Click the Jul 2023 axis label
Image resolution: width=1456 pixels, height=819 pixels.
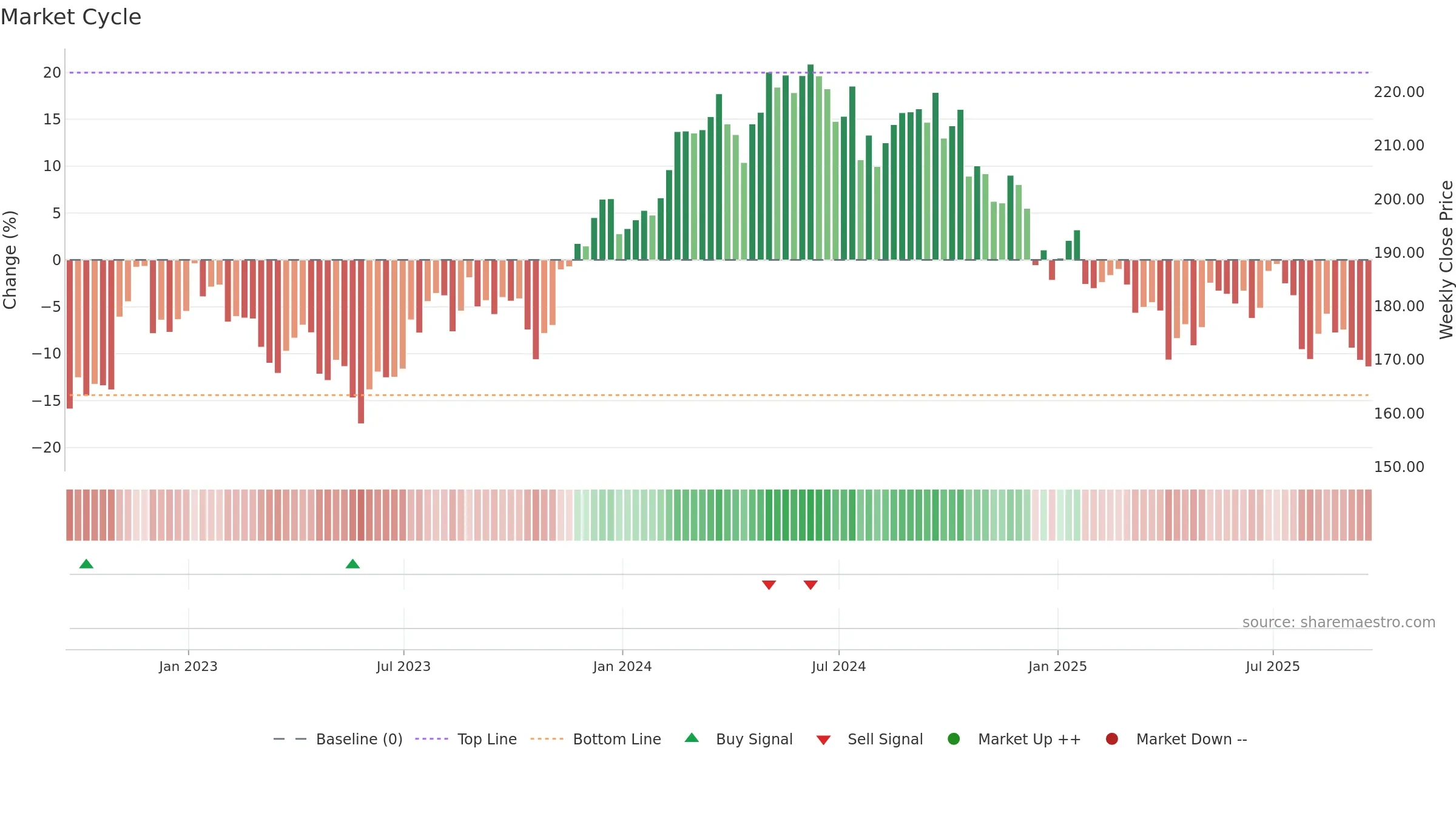403,666
